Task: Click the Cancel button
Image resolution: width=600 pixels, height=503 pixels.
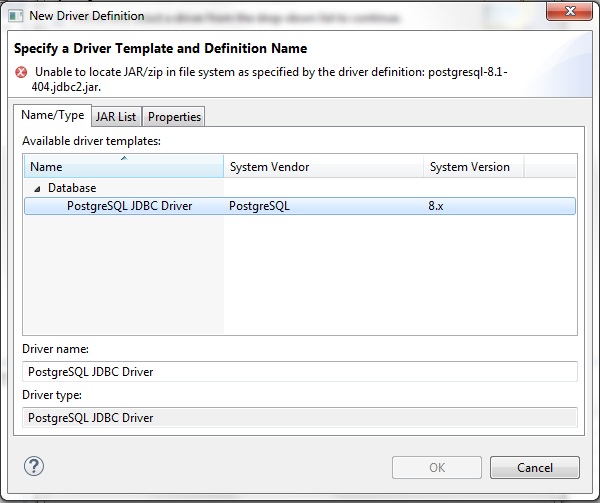Action: (x=535, y=467)
